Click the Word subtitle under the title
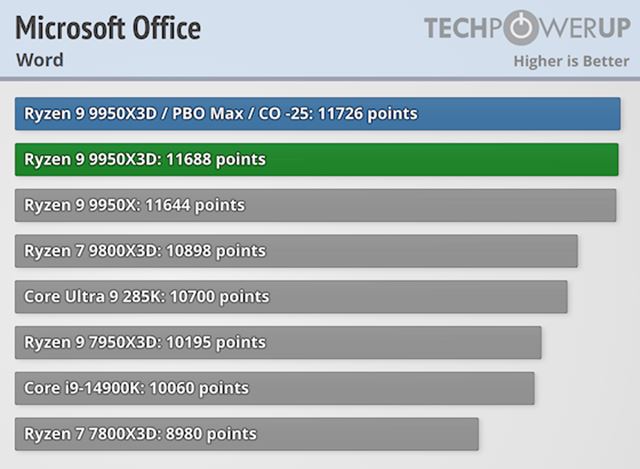Viewport: 640px width, 469px height. coord(40,60)
